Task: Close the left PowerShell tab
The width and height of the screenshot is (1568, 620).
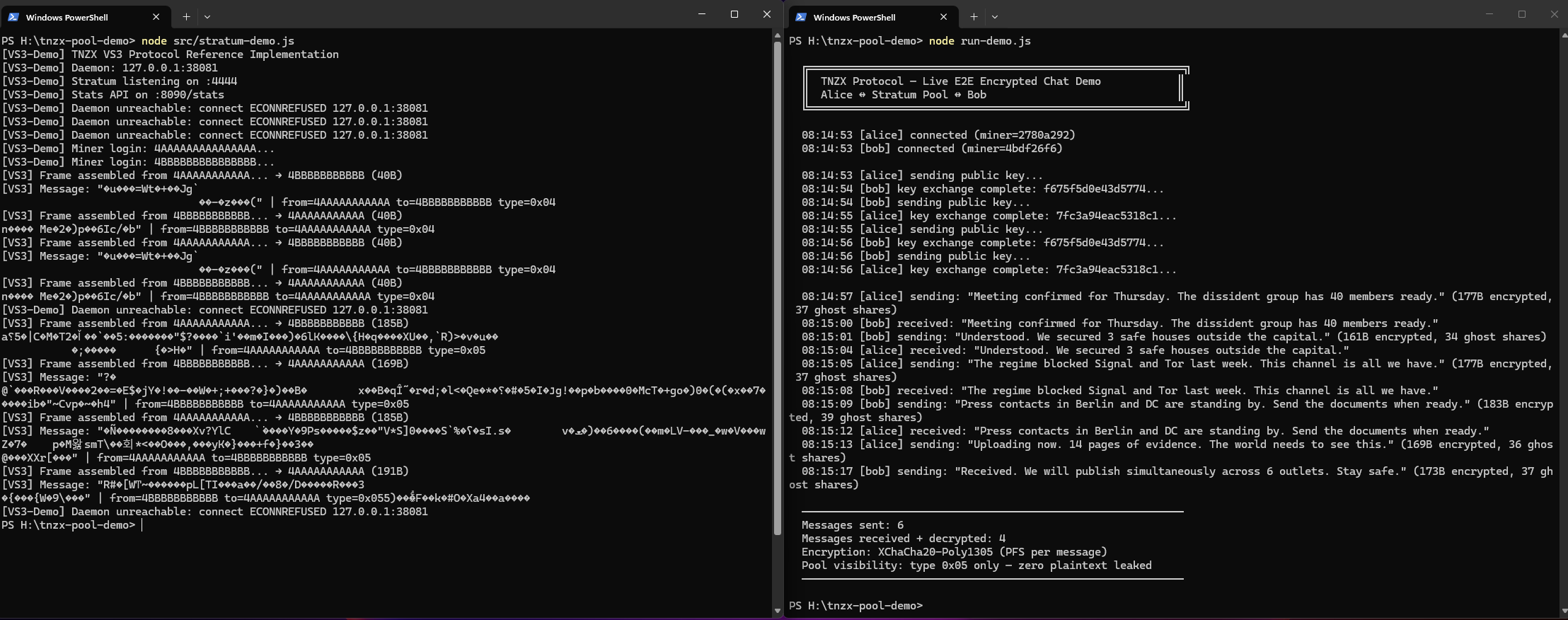Action: pos(156,16)
